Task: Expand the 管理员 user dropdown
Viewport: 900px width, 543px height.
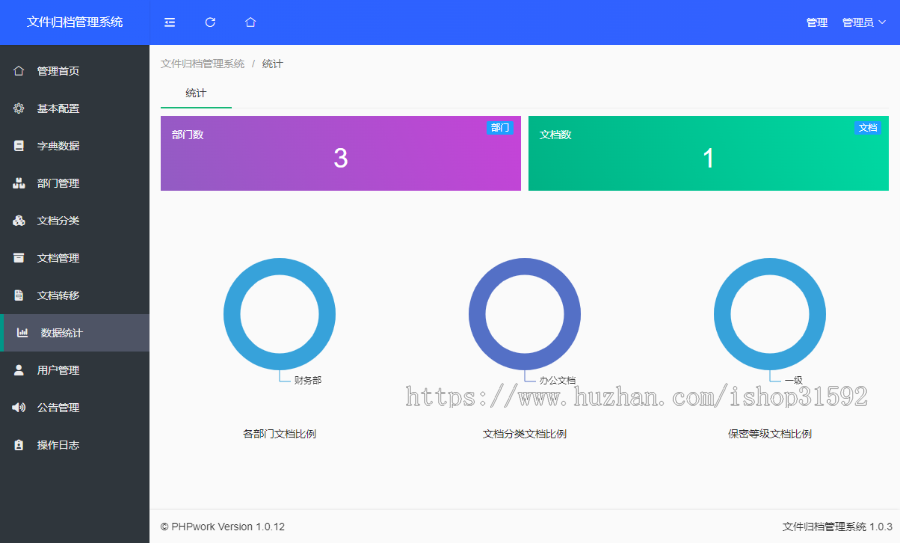Action: [x=864, y=22]
